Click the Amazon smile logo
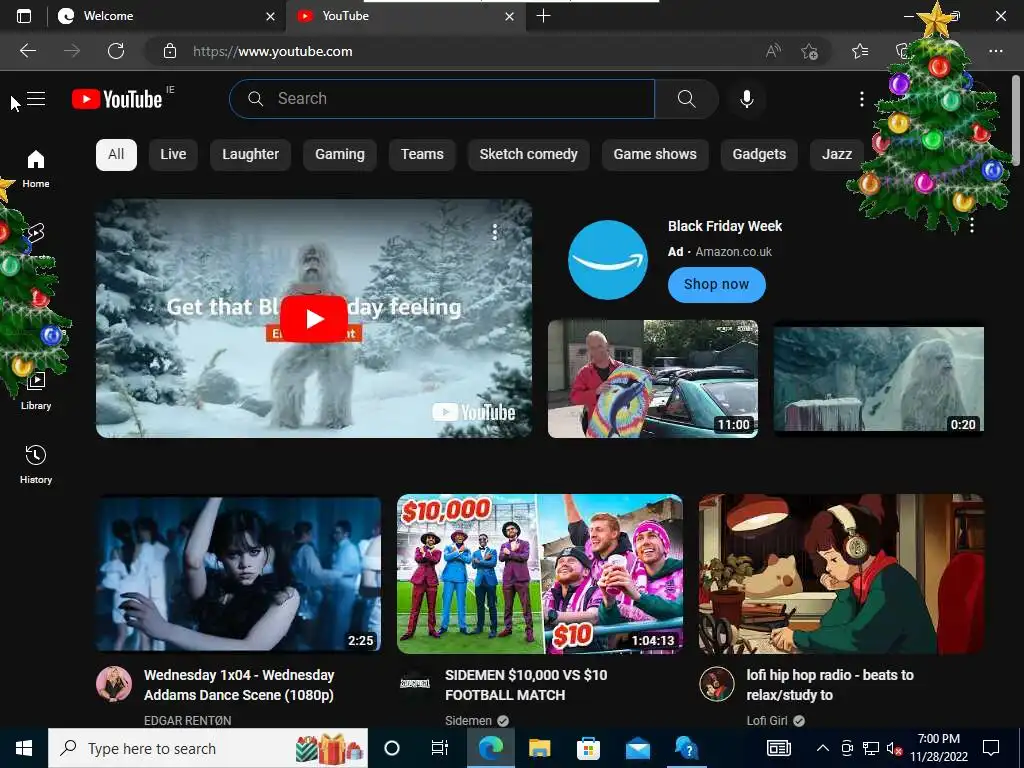 [607, 259]
